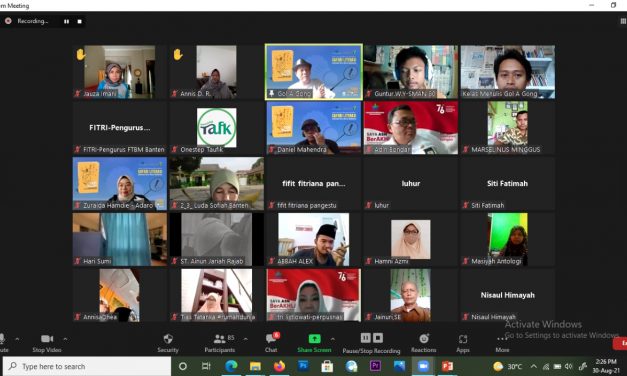The width and height of the screenshot is (627, 376).
Task: Click the Windows search box
Action: point(87,366)
